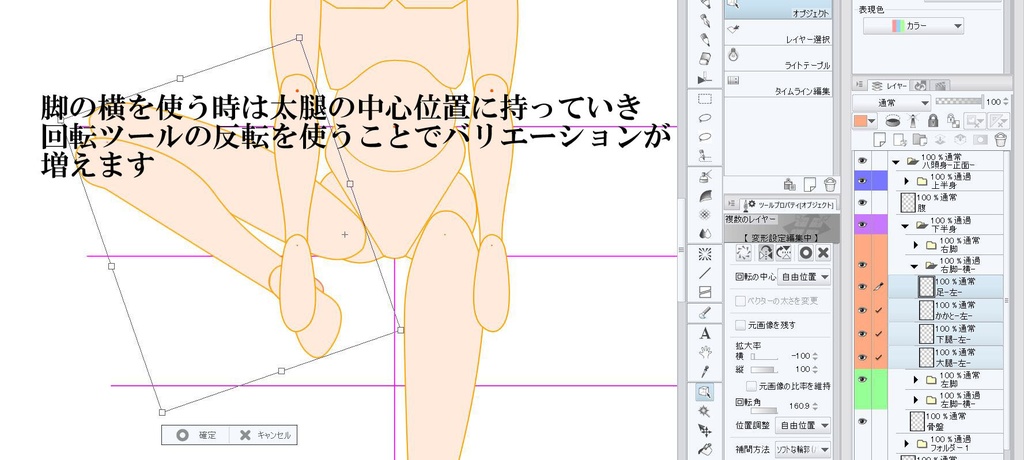Click the create layer mask icon
Screen dimensions: 1024x460
979,139
